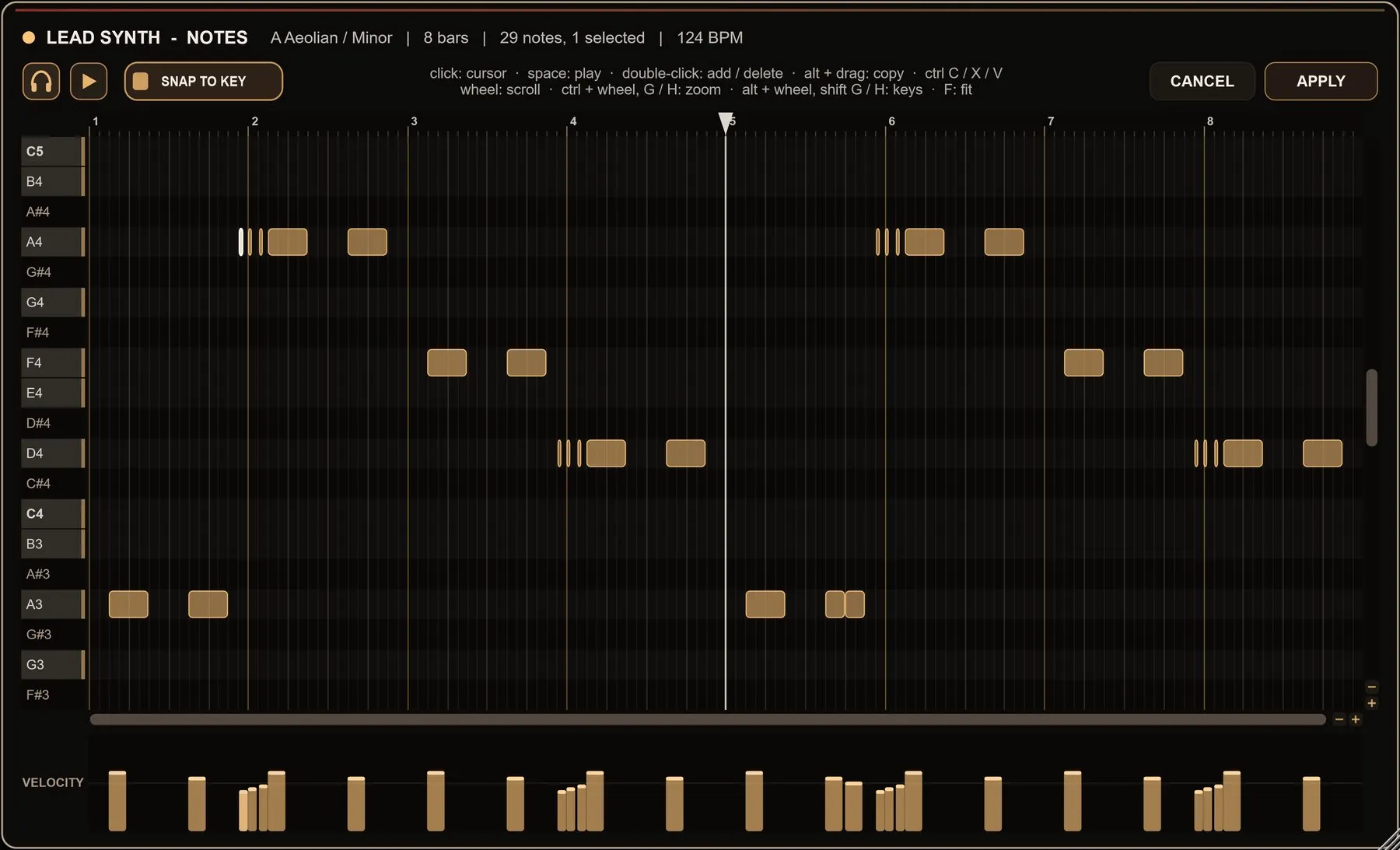Image resolution: width=1400 pixels, height=850 pixels.
Task: Zoom in vertically with the plus under the vertical scrollbar
Action: tap(1371, 703)
